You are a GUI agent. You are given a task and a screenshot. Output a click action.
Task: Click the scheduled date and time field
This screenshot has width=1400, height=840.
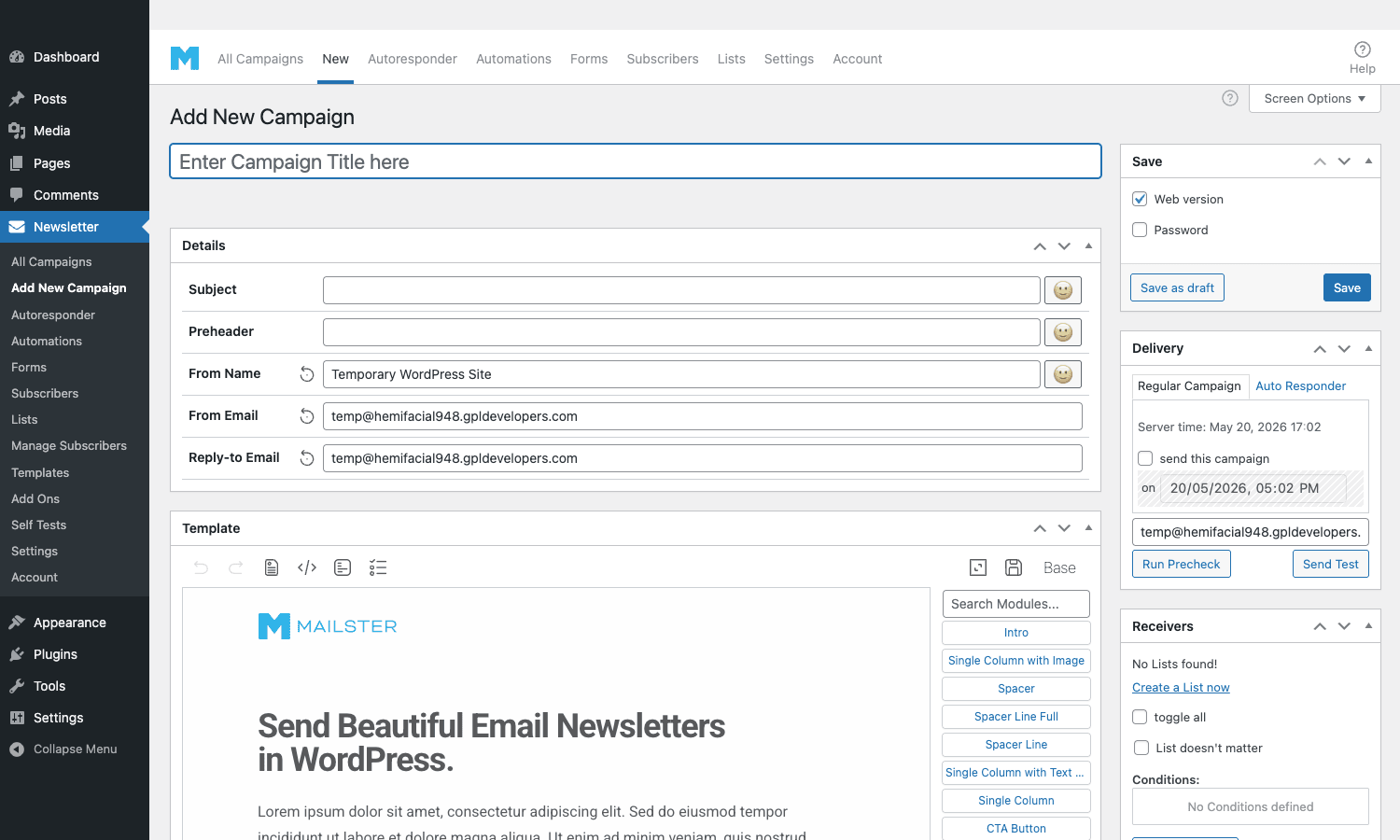pyautogui.click(x=1253, y=488)
